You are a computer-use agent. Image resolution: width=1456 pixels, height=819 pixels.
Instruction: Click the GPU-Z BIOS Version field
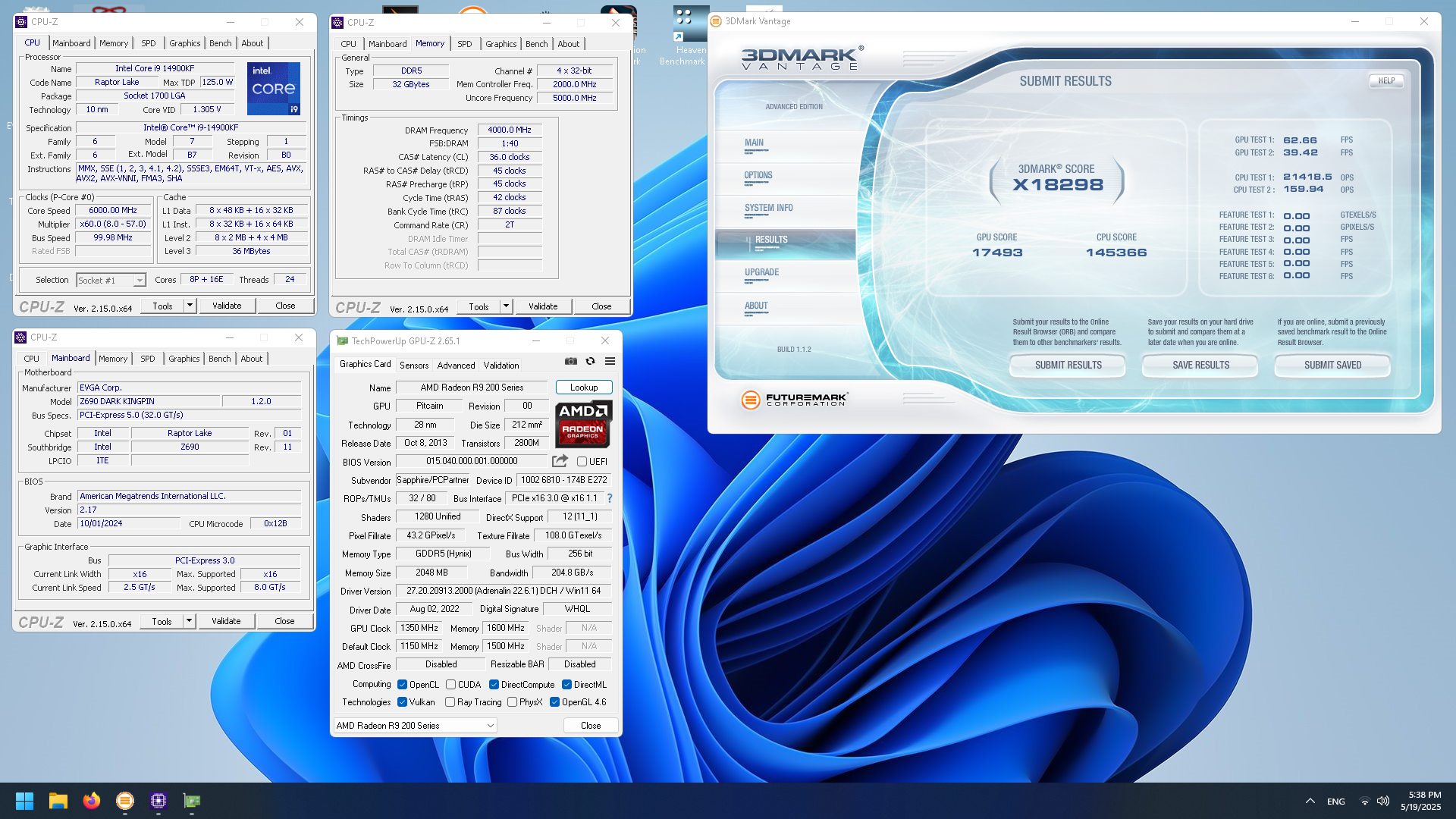tap(471, 461)
